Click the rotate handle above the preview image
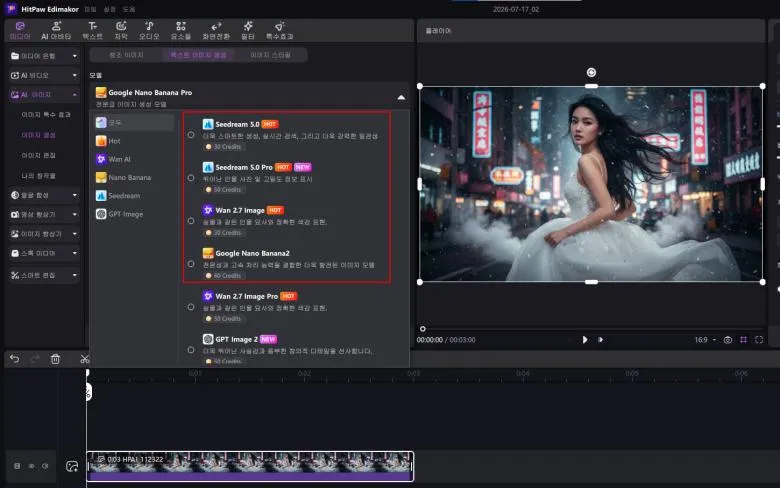This screenshot has width=780, height=488. coord(591,73)
